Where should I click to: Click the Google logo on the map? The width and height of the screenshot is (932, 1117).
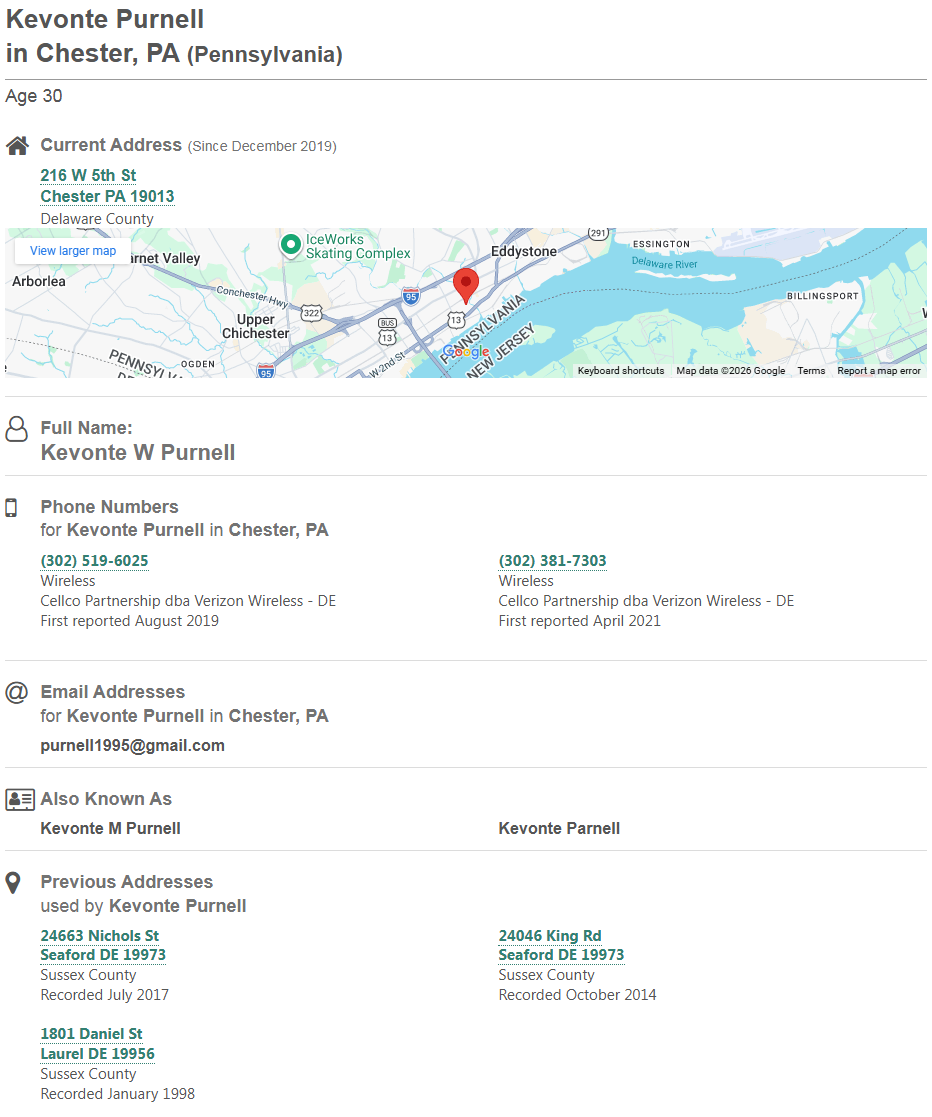[466, 352]
